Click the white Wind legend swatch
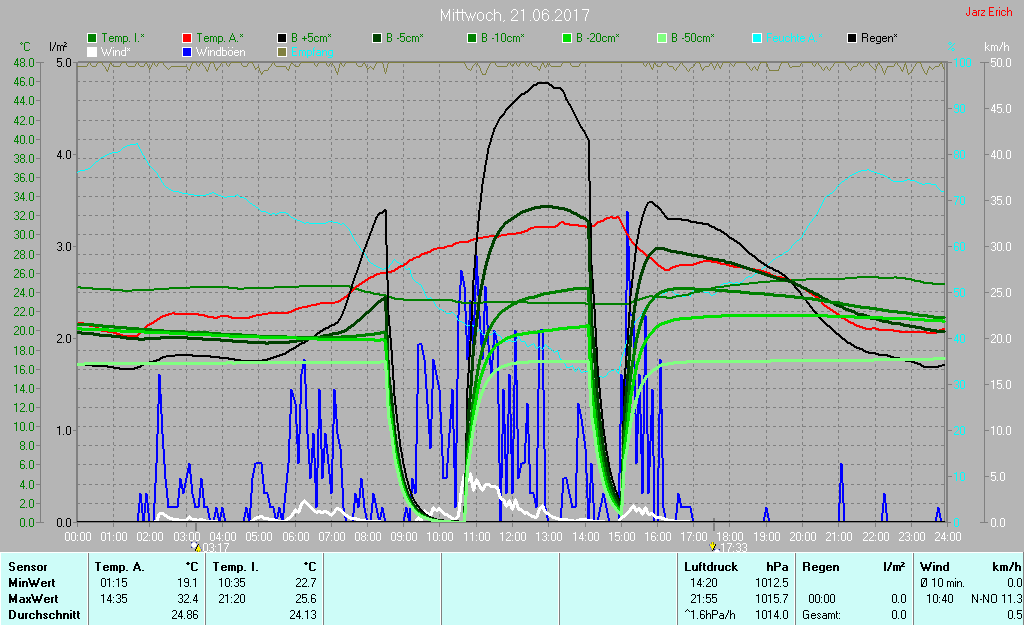Image resolution: width=1024 pixels, height=625 pixels. click(92, 52)
